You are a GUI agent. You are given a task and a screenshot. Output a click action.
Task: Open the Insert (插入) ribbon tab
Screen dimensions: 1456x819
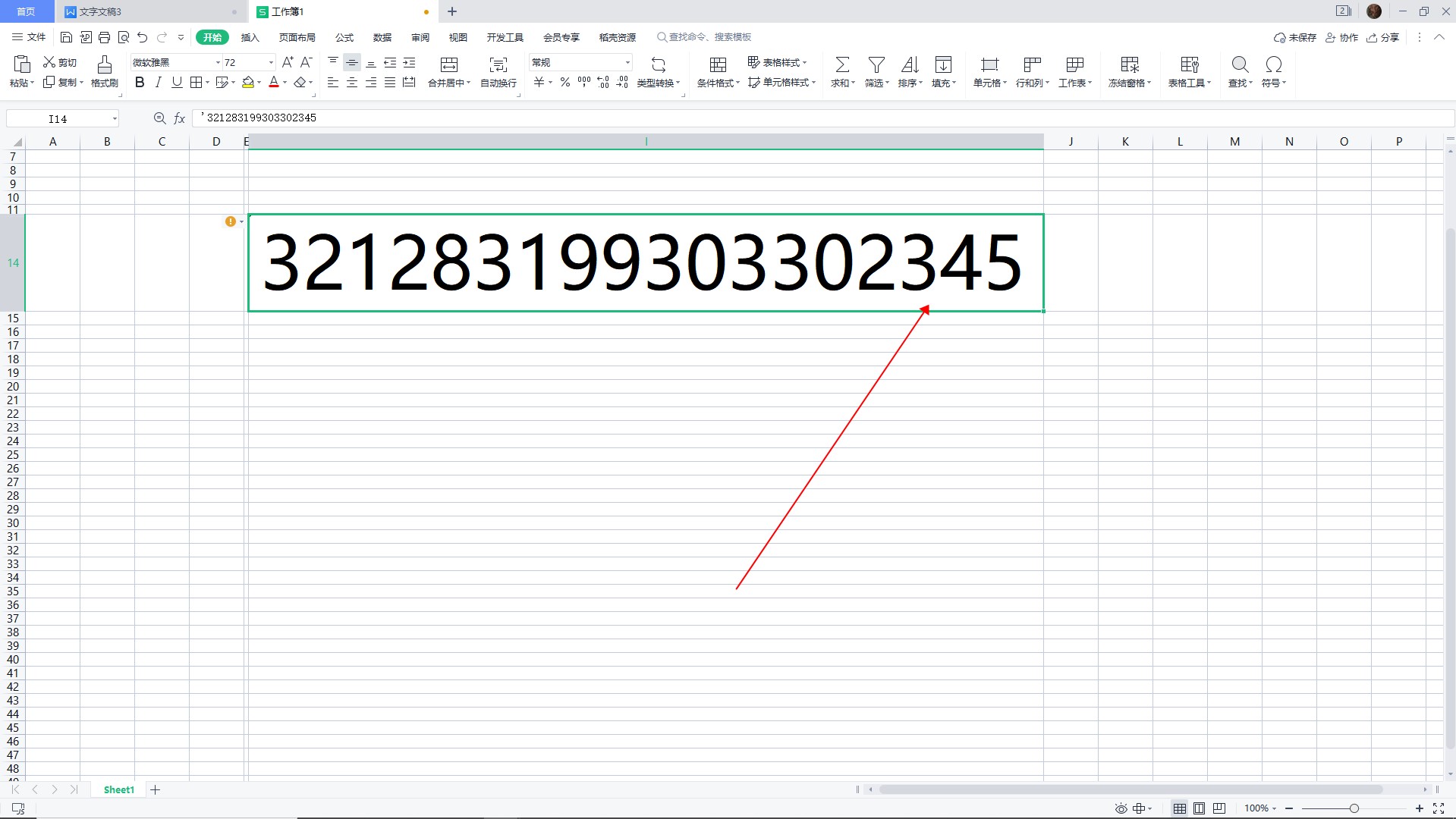[x=250, y=37]
